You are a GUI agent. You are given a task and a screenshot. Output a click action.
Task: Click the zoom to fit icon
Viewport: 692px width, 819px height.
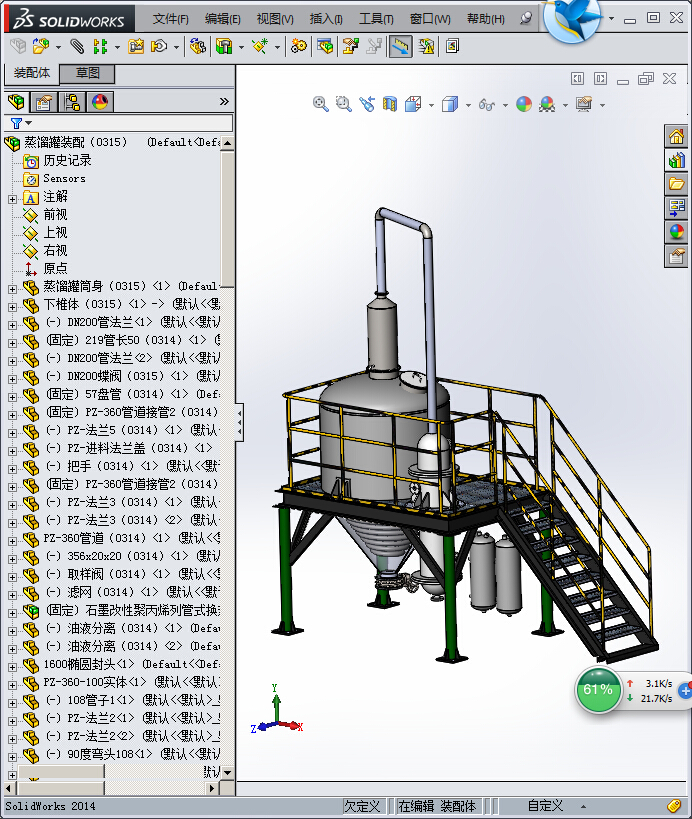pyautogui.click(x=321, y=104)
